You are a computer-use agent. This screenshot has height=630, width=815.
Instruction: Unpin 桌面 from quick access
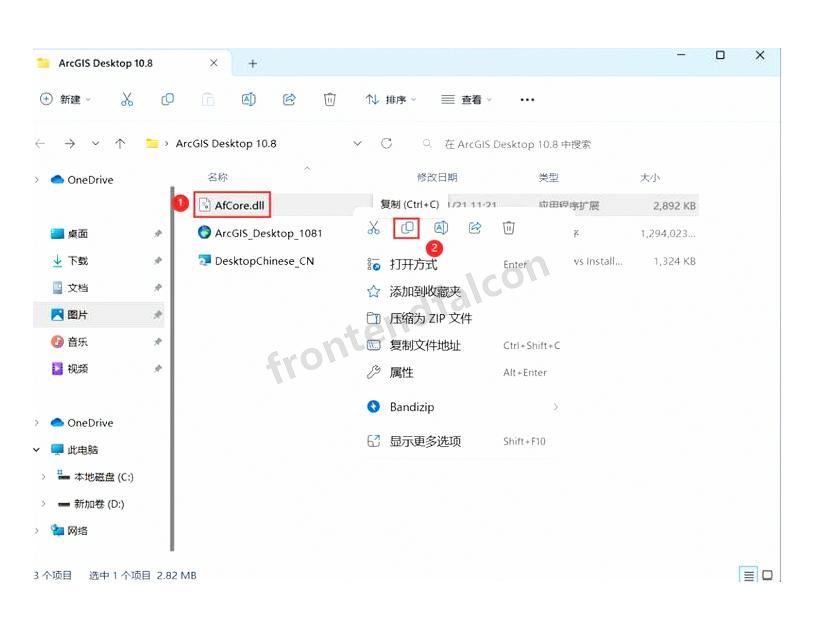pyautogui.click(x=157, y=234)
